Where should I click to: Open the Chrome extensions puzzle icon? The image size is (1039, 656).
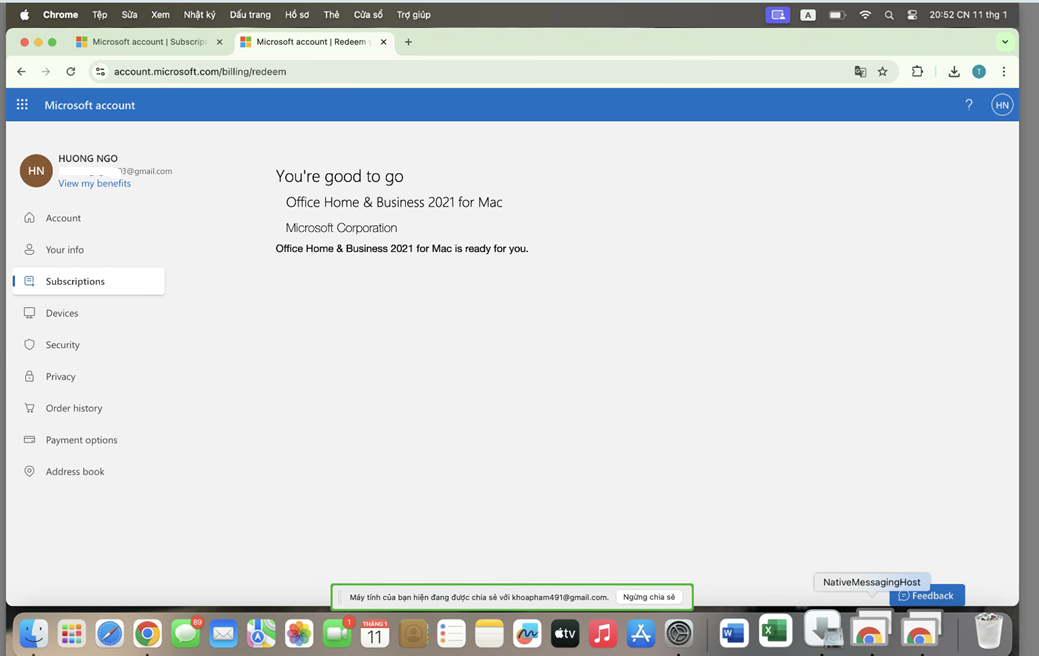tap(917, 72)
